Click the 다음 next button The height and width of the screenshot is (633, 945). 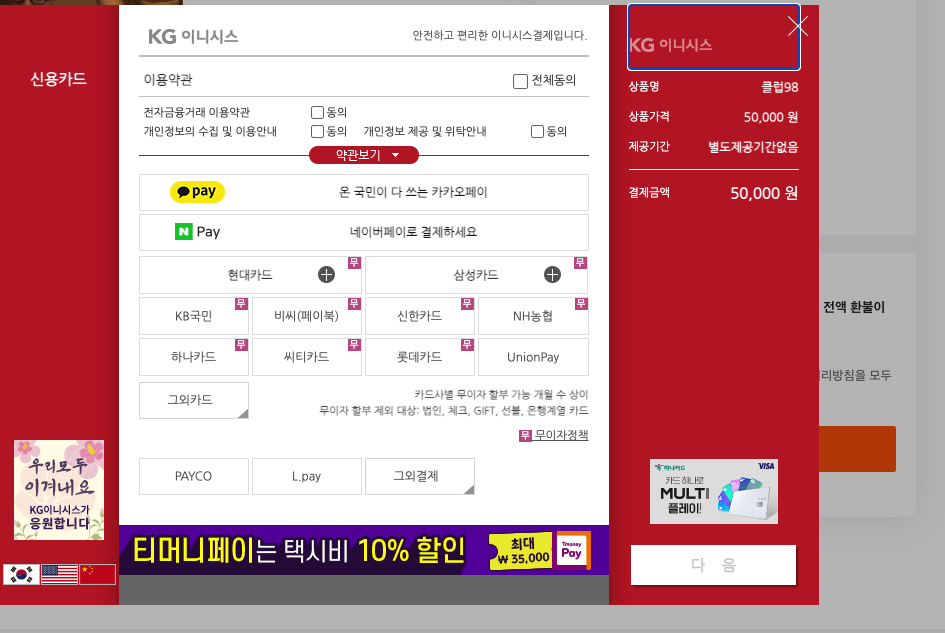click(x=714, y=565)
